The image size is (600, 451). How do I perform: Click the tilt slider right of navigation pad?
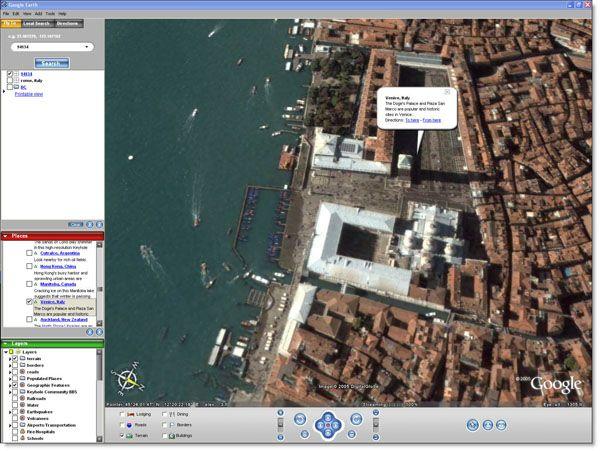click(376, 425)
